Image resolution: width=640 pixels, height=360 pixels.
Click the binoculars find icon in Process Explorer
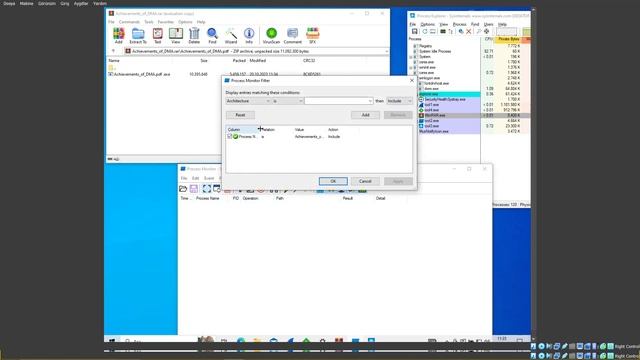pos(478,31)
